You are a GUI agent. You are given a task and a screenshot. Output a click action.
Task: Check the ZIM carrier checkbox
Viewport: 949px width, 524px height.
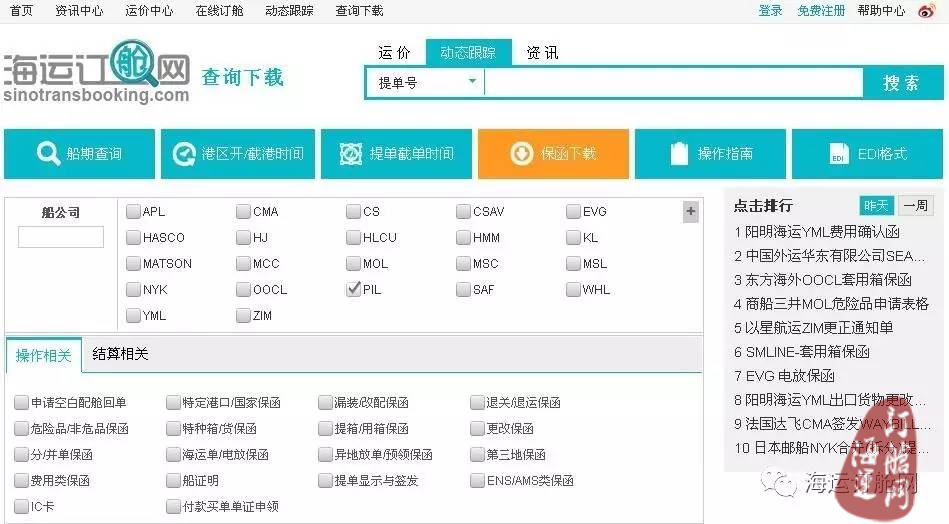(243, 315)
